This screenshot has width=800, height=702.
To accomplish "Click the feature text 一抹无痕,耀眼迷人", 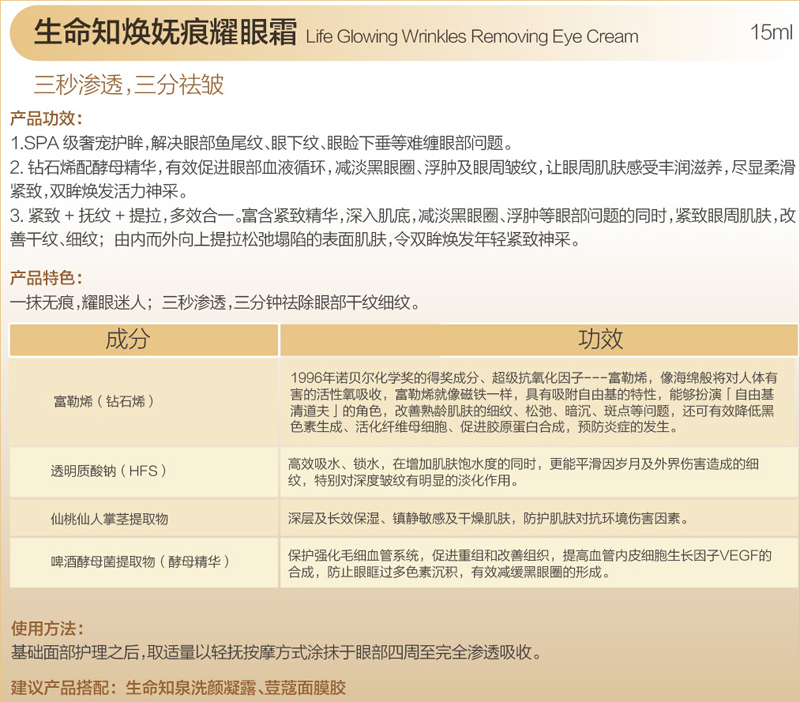I will click(x=80, y=302).
